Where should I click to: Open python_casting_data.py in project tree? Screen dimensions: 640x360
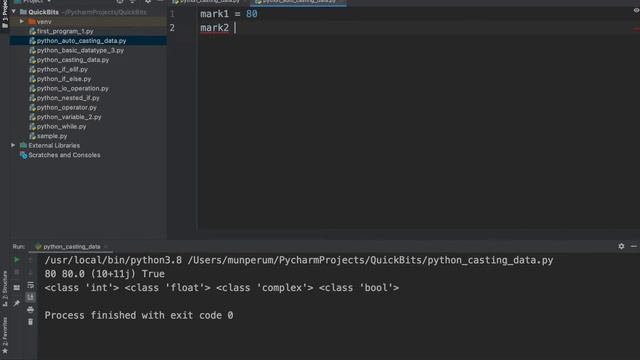coord(73,60)
